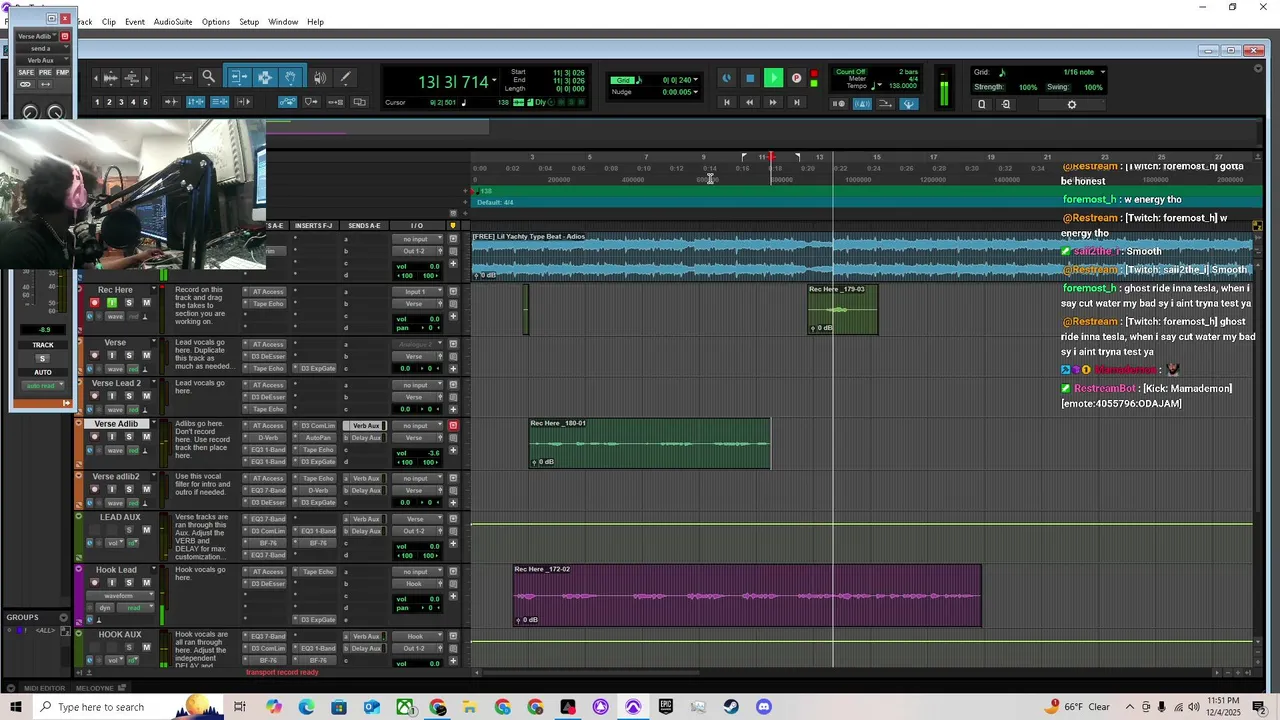Open the waveform view selector on Hook Lead
This screenshot has height=720, width=1280.
[122, 596]
